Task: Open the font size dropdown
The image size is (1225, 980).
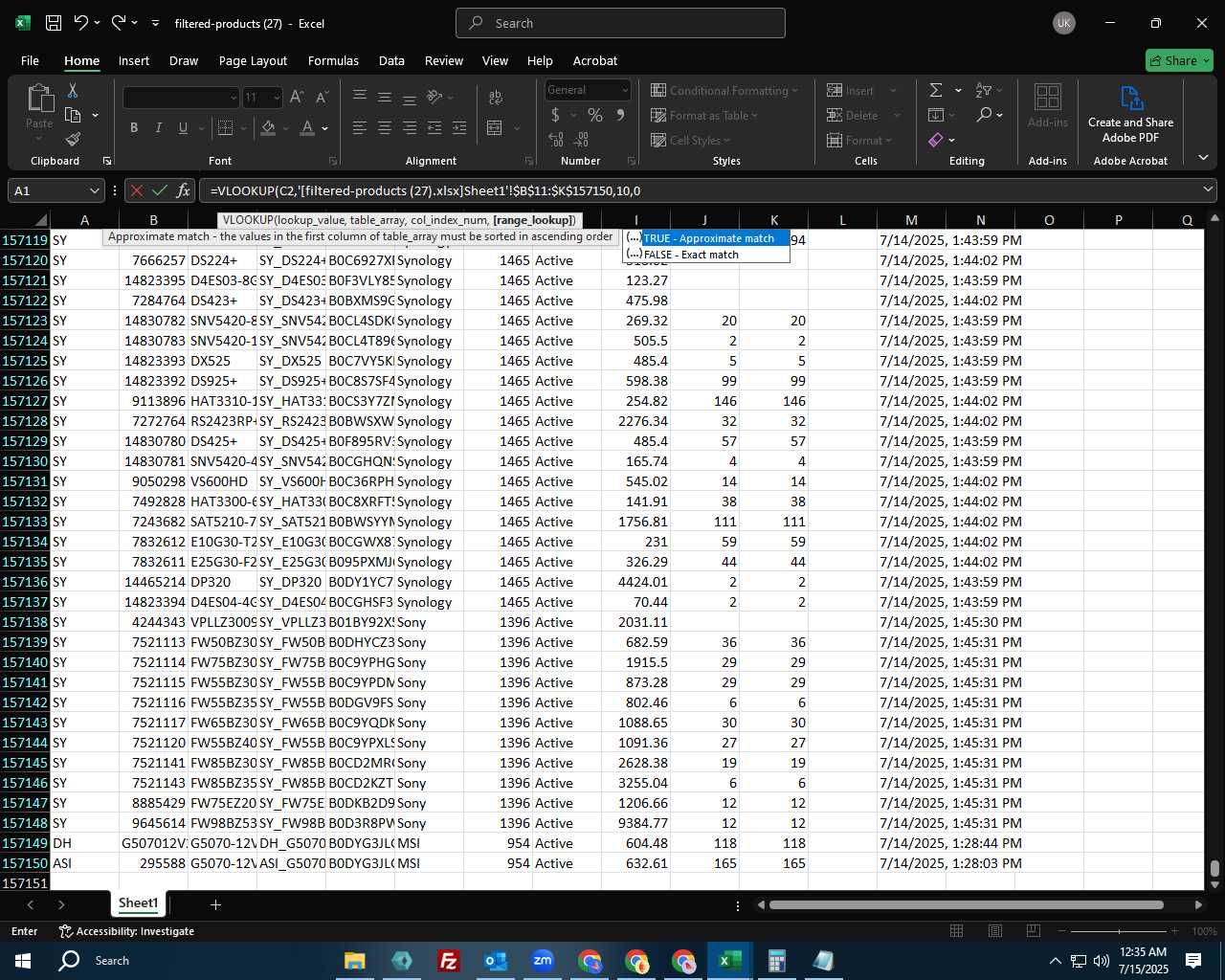Action: pos(277,97)
